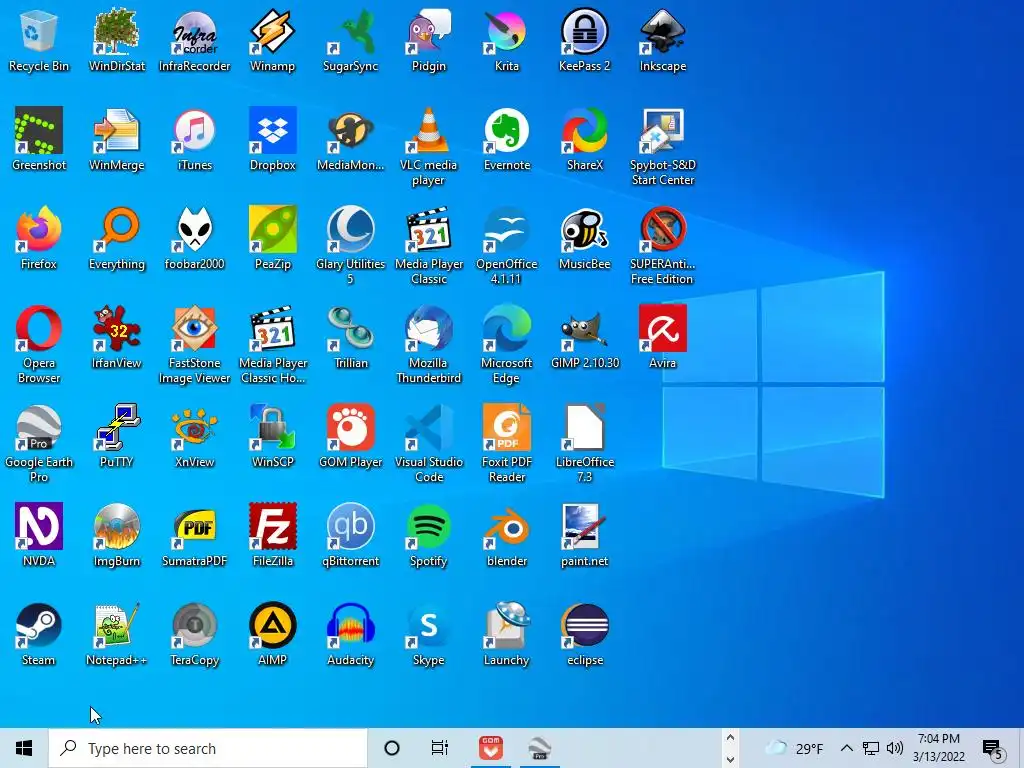Click the IrfanView desktop icon

pyautogui.click(x=117, y=338)
